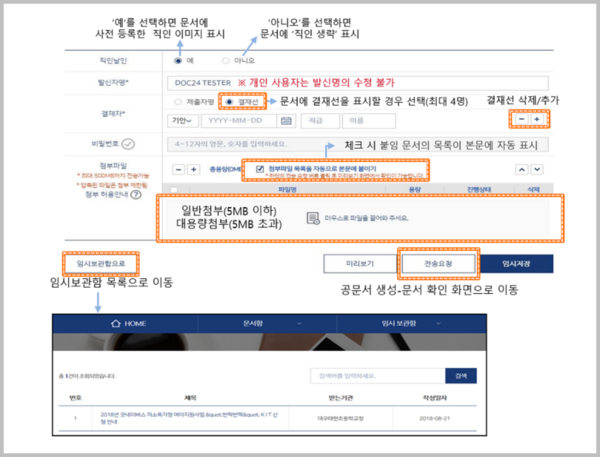Screen dimensions: 600x457
Task: Click the 제목 column header
Action: click(190, 398)
